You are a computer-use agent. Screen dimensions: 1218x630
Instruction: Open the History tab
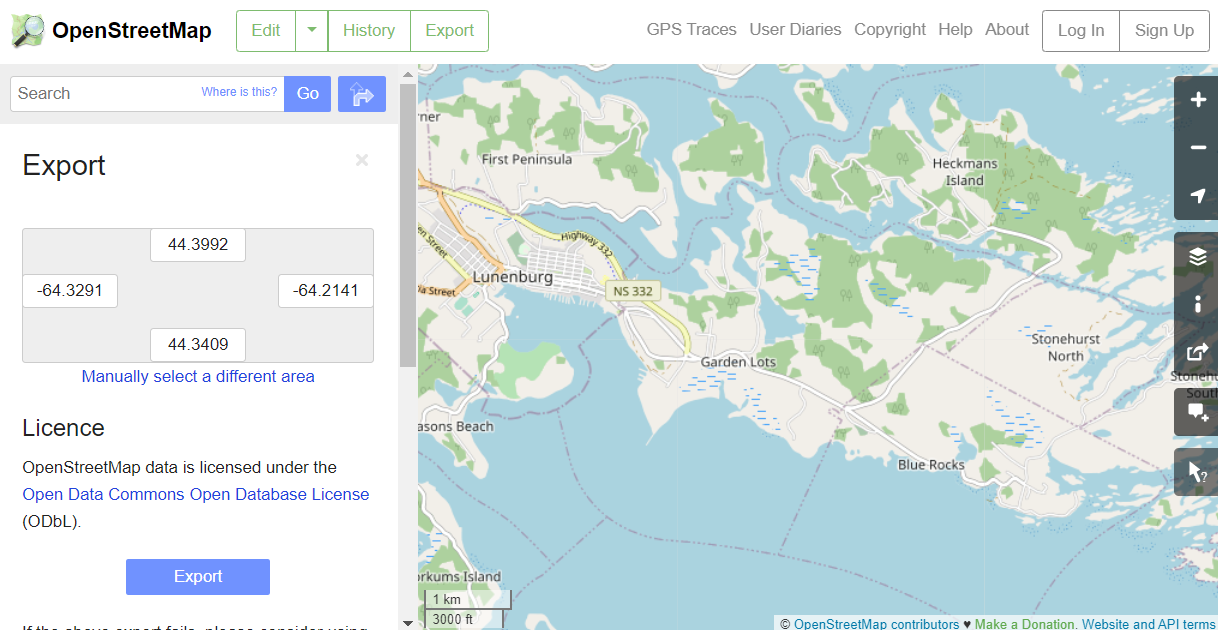pyautogui.click(x=368, y=31)
